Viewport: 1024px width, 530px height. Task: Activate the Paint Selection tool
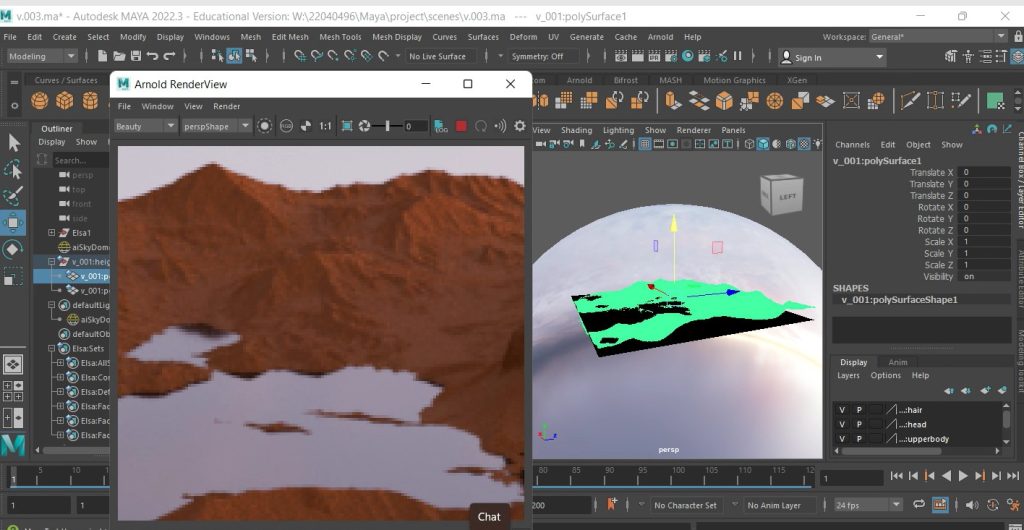(x=13, y=196)
